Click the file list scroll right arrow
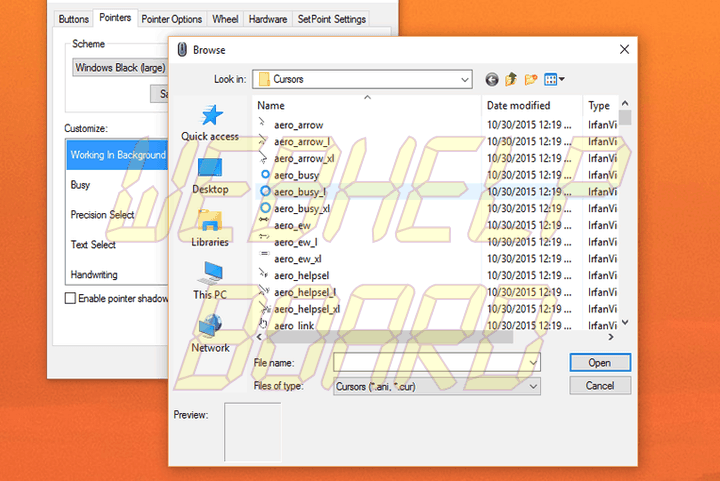Viewport: 720px width, 481px height. (x=611, y=337)
